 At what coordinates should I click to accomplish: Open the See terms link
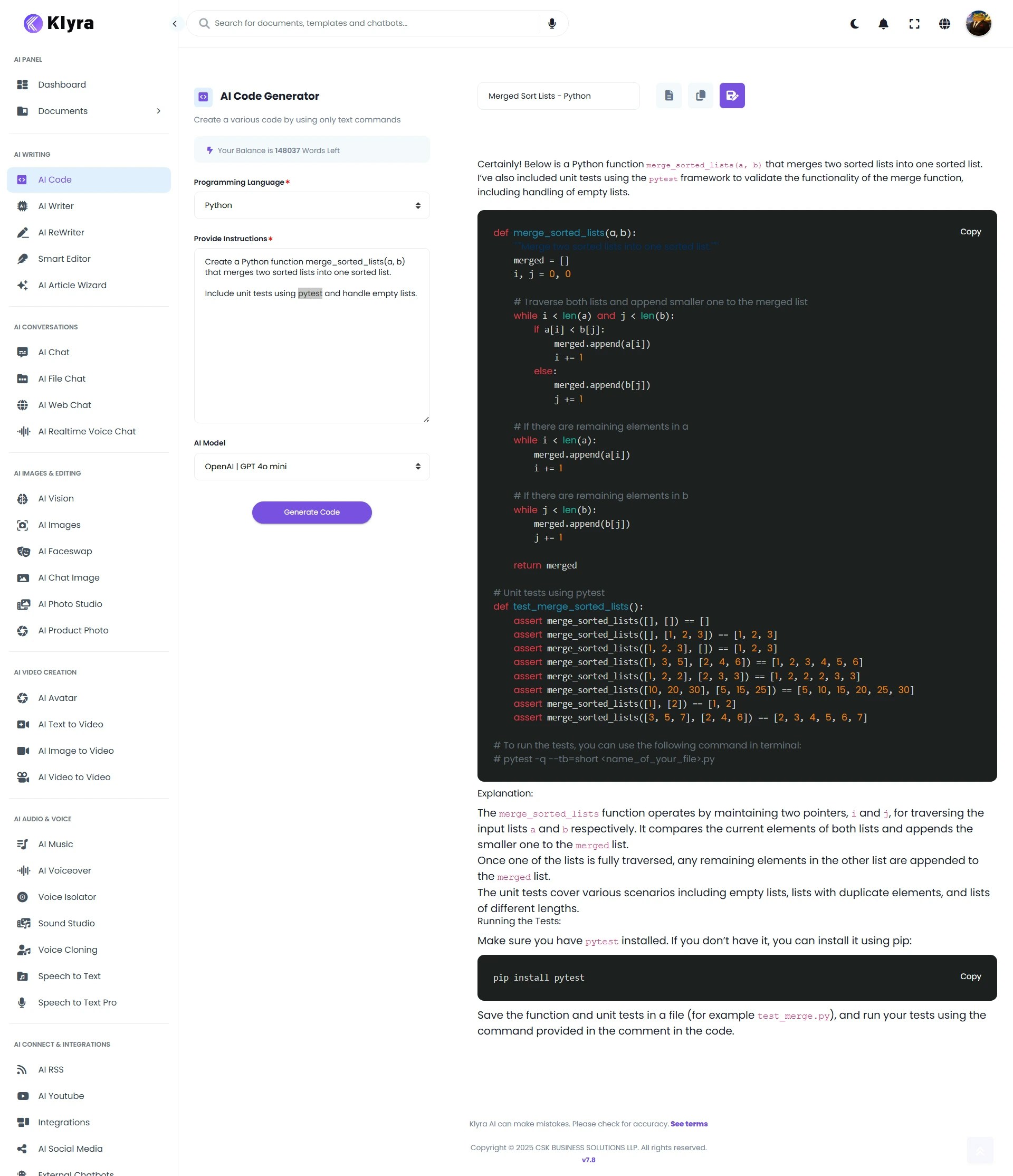(x=689, y=1124)
